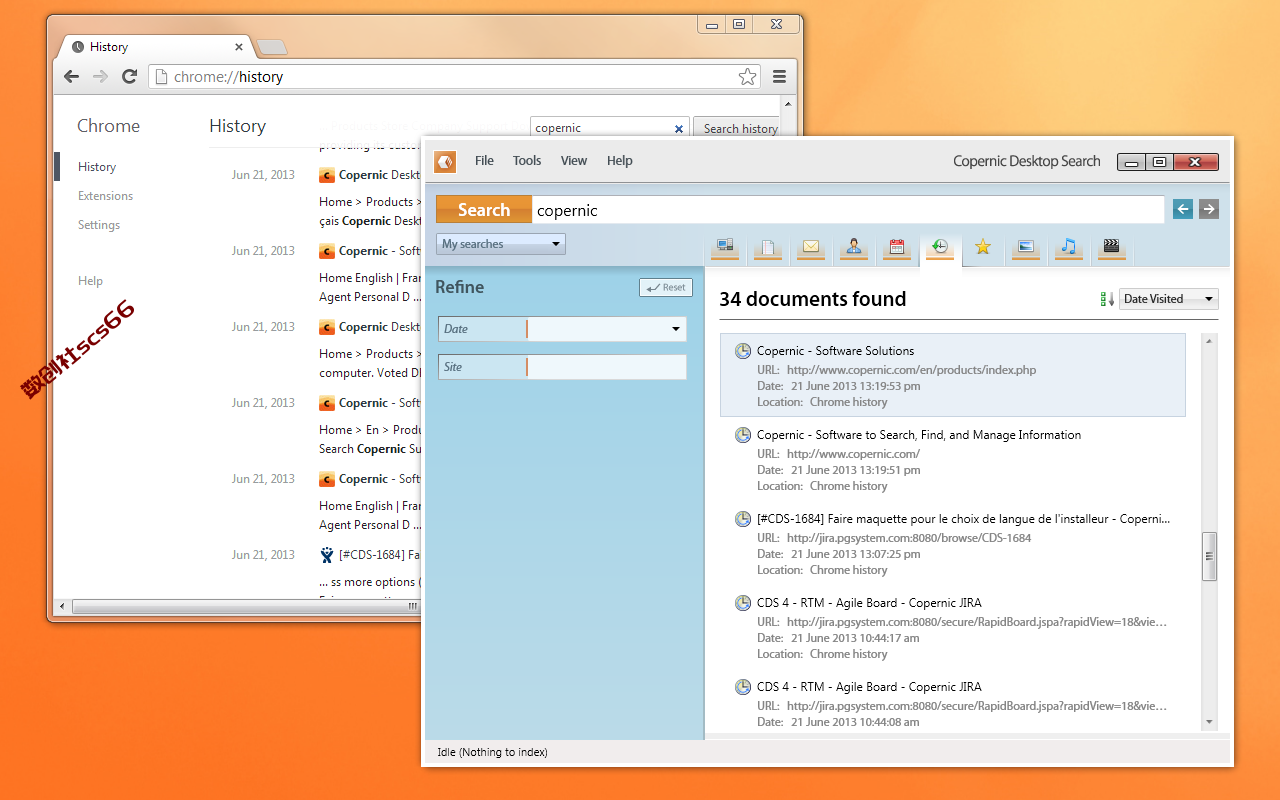Click the Copernic results vertical scrollbar thumb
Image resolution: width=1280 pixels, height=800 pixels.
(1210, 556)
